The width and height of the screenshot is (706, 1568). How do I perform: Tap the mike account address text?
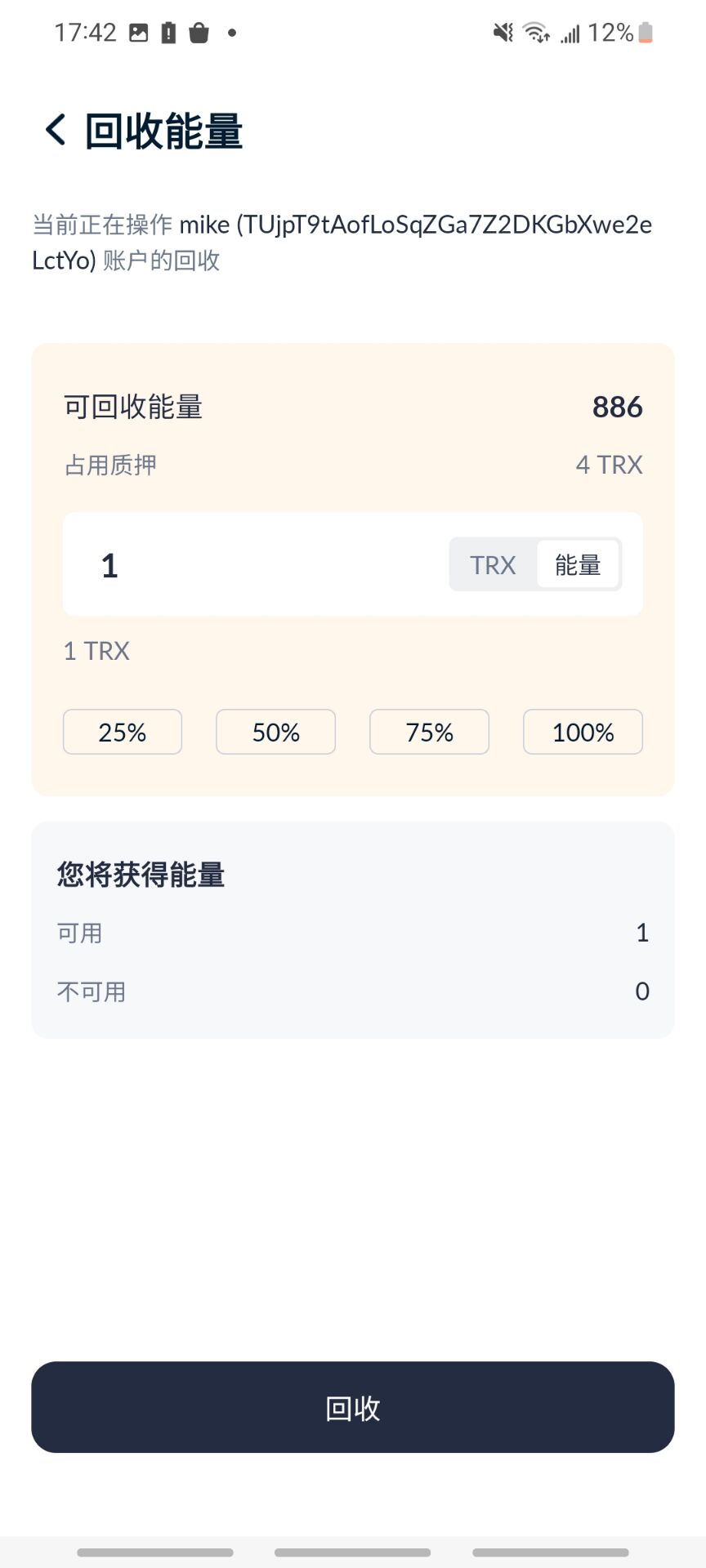342,242
